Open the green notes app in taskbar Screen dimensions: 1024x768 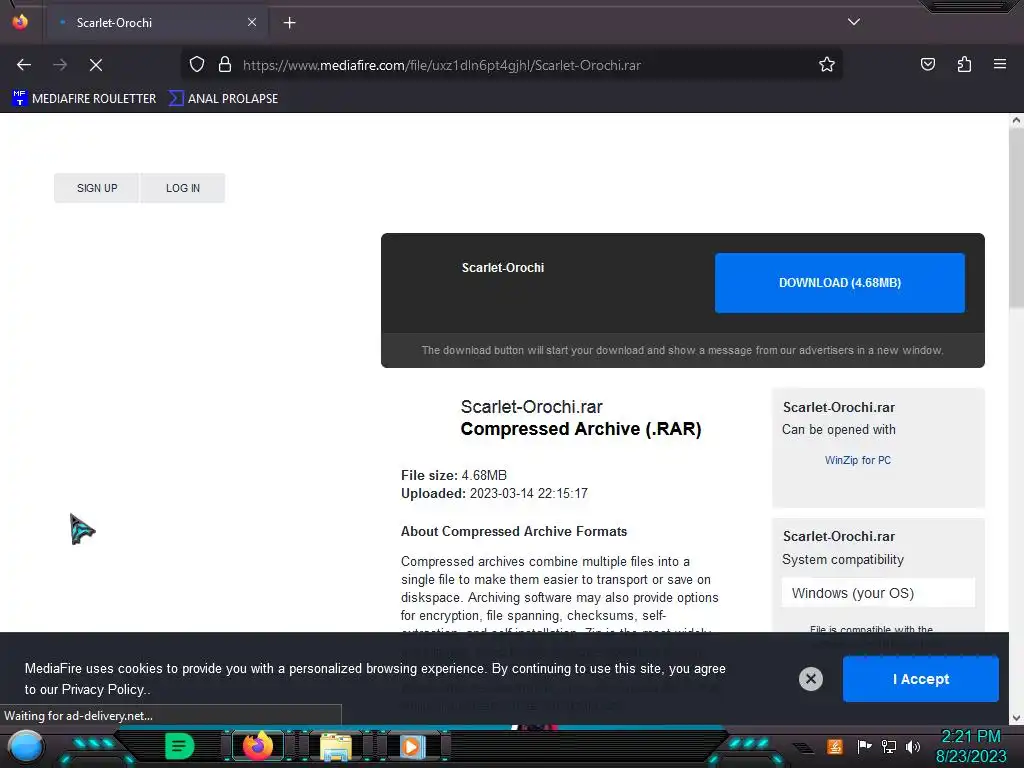pos(180,746)
